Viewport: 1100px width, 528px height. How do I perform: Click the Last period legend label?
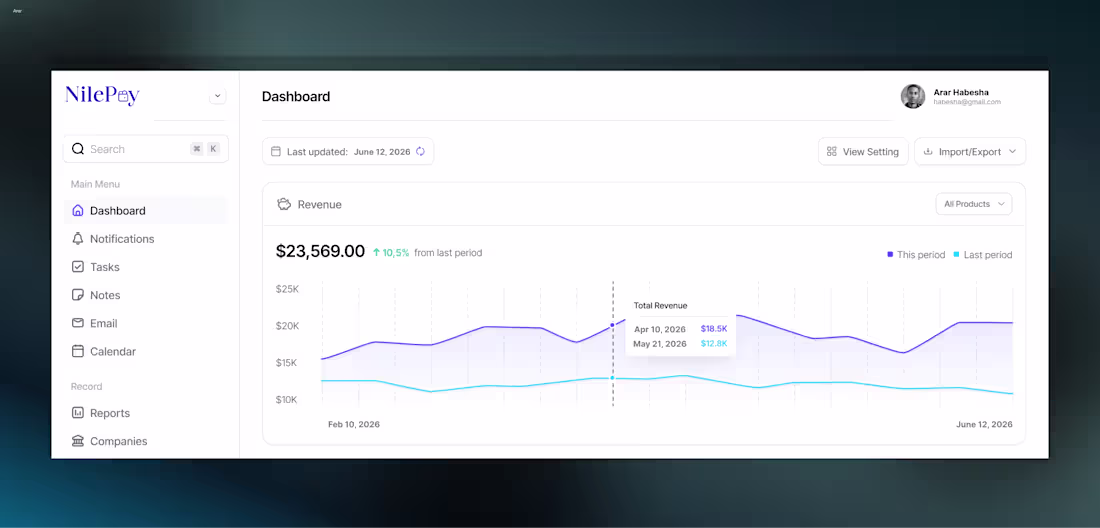[988, 255]
